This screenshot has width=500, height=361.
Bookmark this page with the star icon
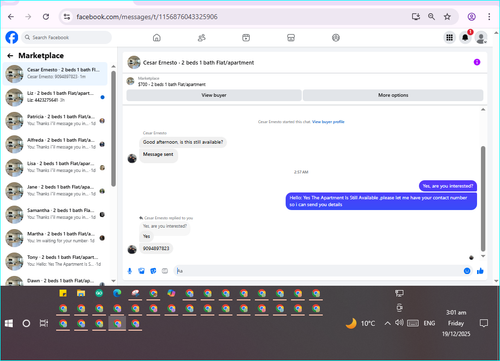pos(447,17)
